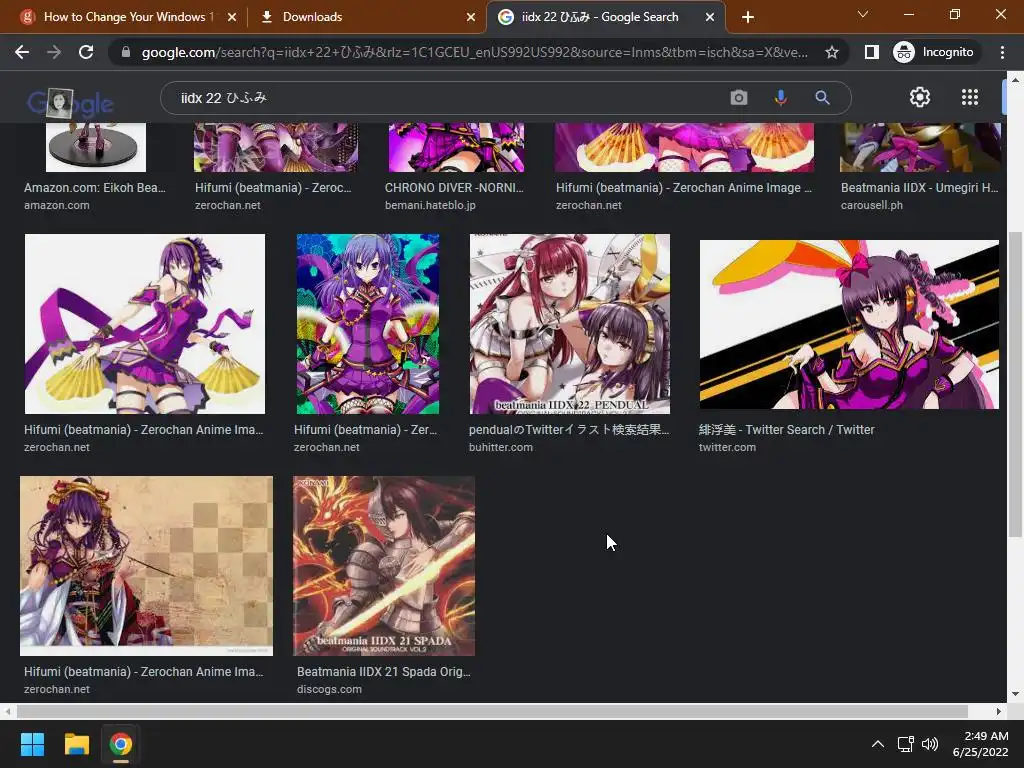Click the Chrome taskbar icon
Screen dimensions: 1024x768
[120, 744]
